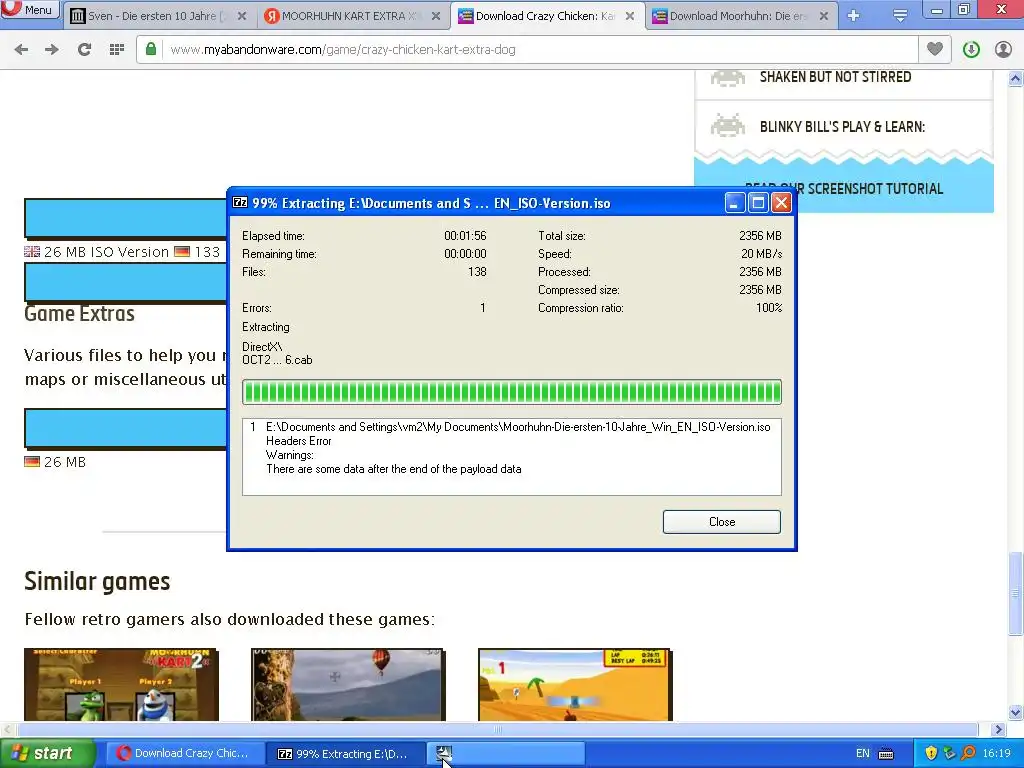Click the orange magnifier tray icon
Screen dimensions: 1024x768
tap(968, 753)
